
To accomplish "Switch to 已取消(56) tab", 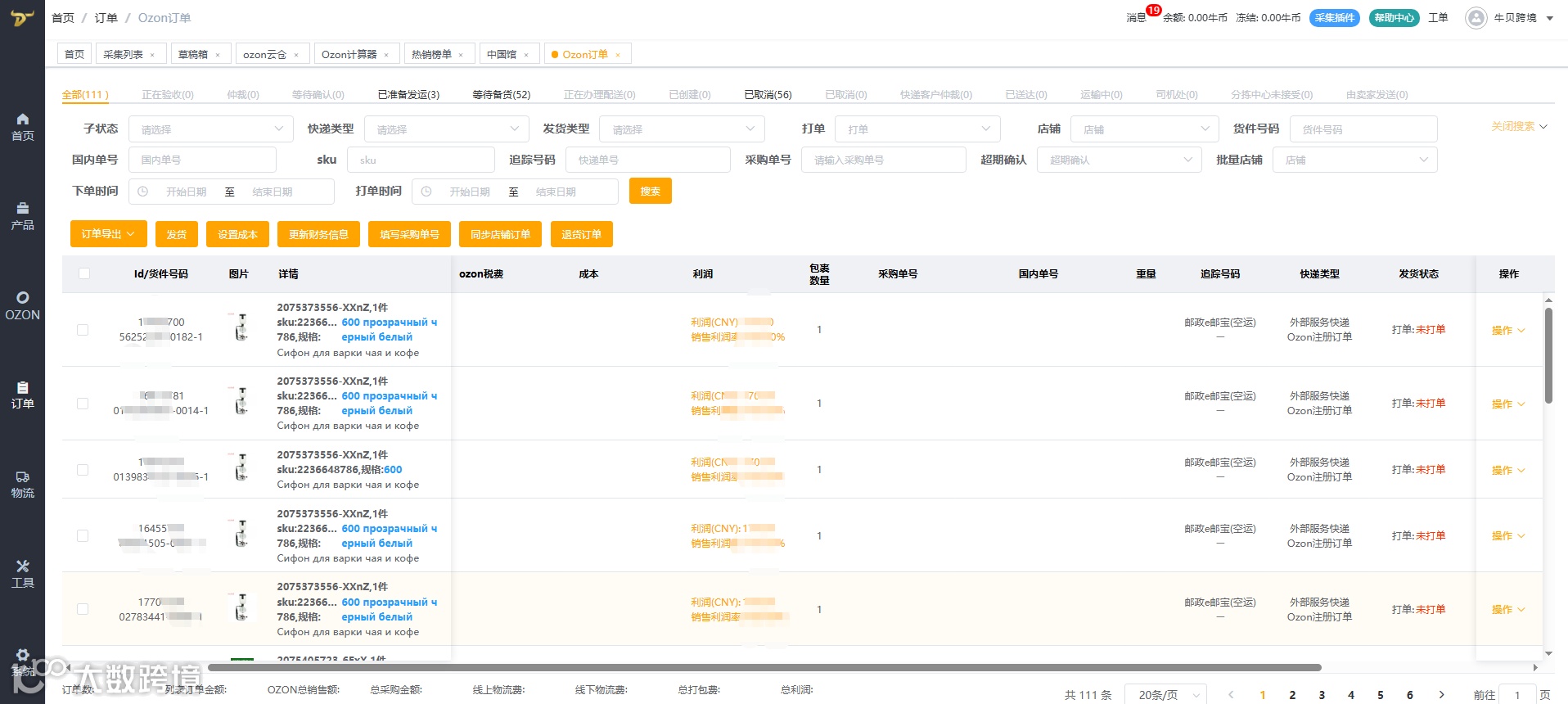I will (x=768, y=95).
